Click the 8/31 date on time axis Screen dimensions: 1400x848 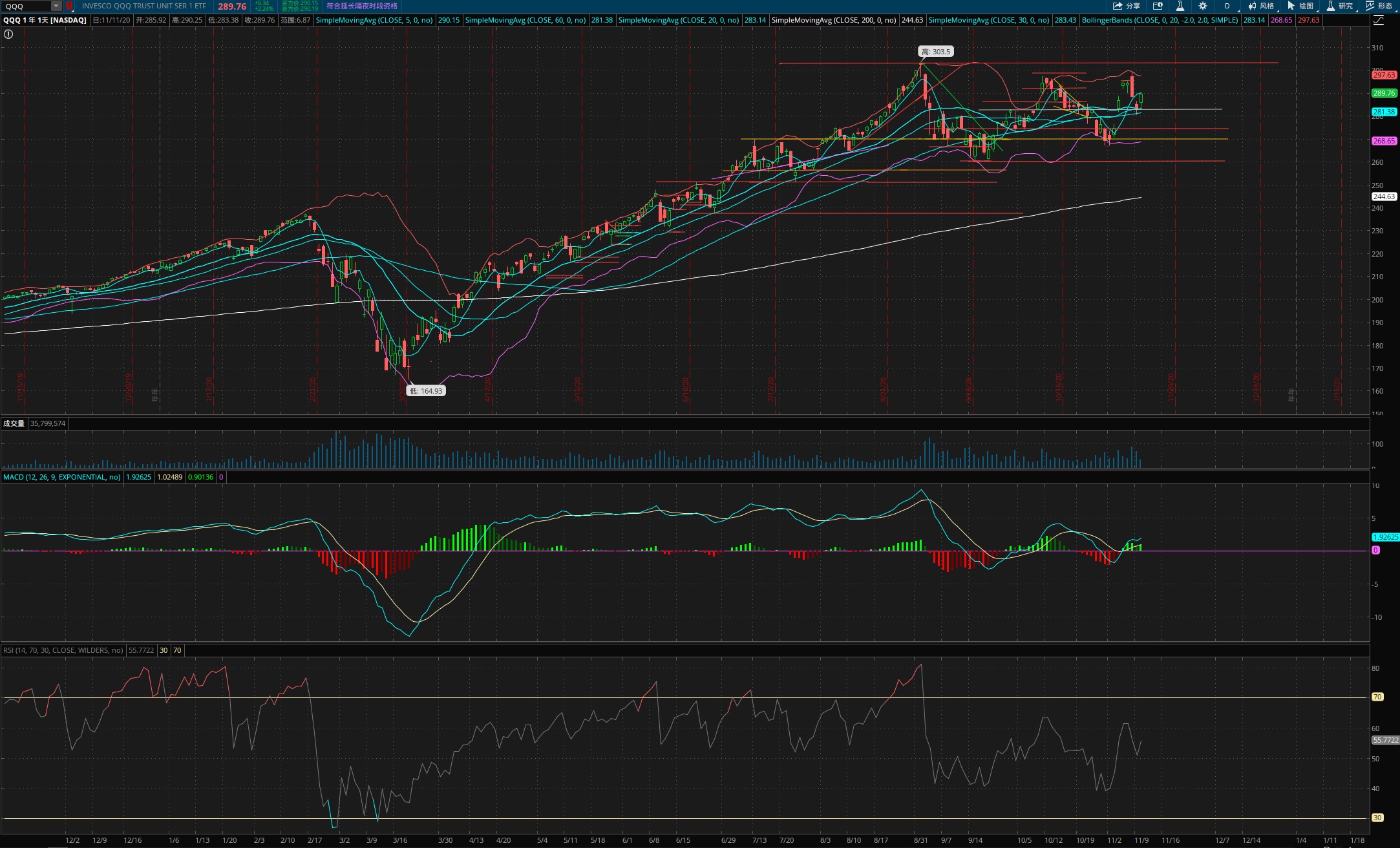[920, 840]
